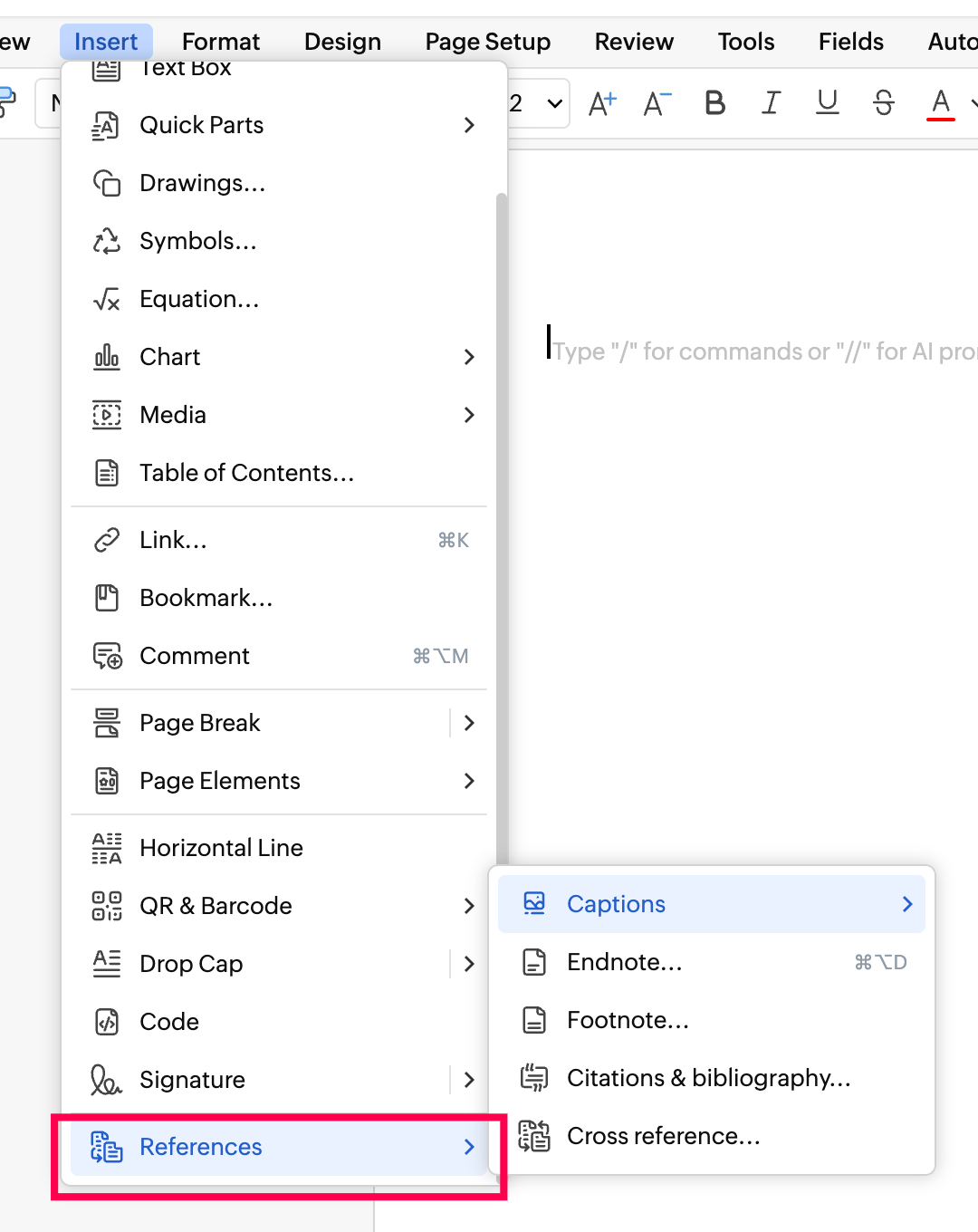
Task: Increase font size with A+ icon
Action: pyautogui.click(x=602, y=103)
